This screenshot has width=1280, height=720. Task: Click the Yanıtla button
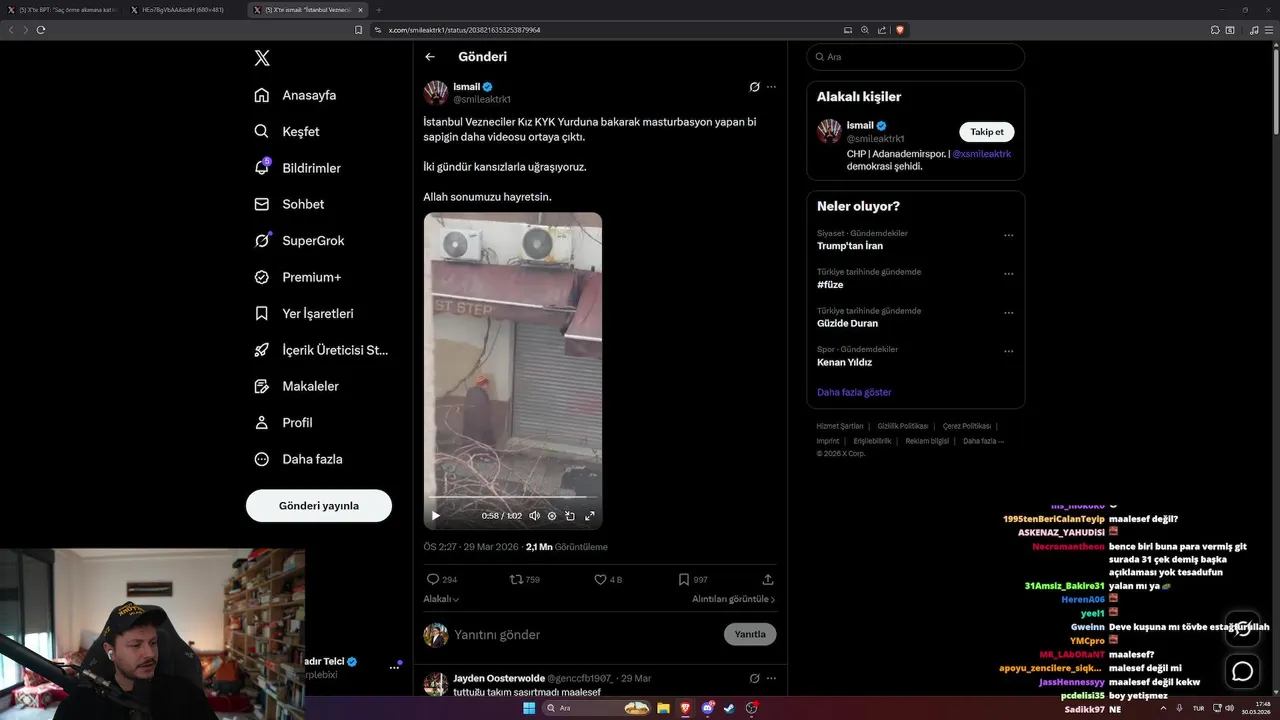tap(750, 634)
